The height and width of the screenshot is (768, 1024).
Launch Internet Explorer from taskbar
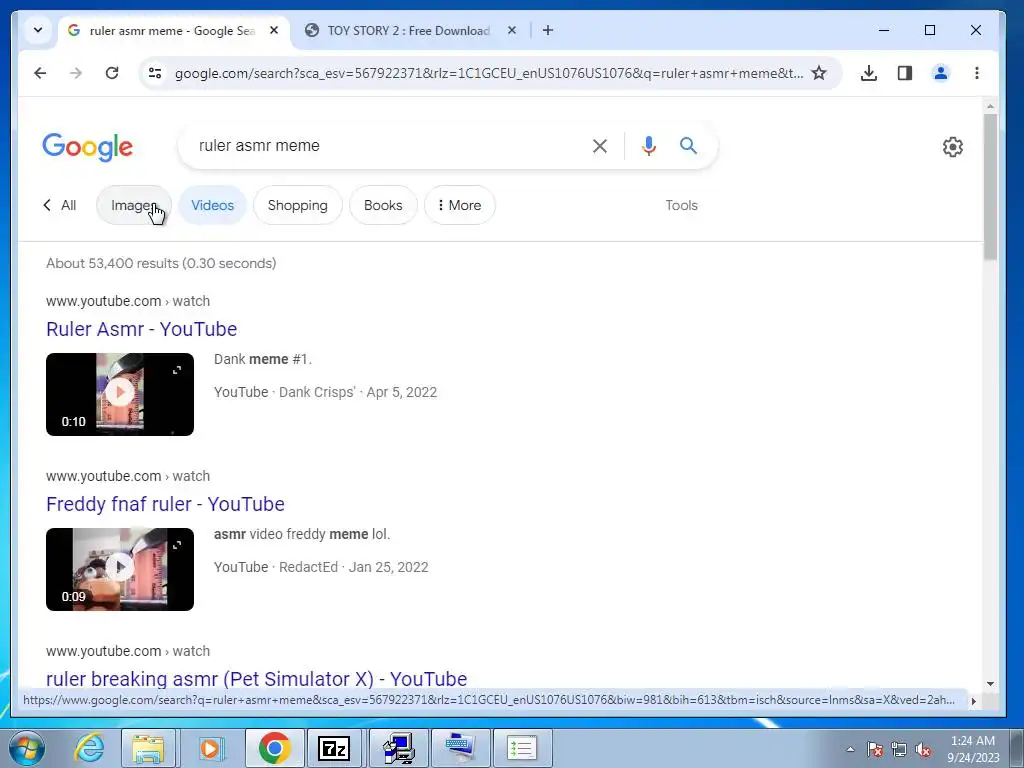click(x=89, y=748)
